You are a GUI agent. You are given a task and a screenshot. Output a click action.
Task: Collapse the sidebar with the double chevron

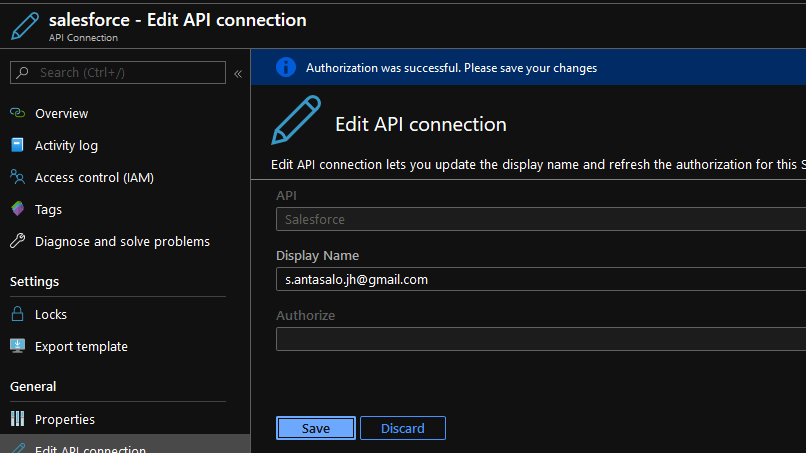coord(238,73)
